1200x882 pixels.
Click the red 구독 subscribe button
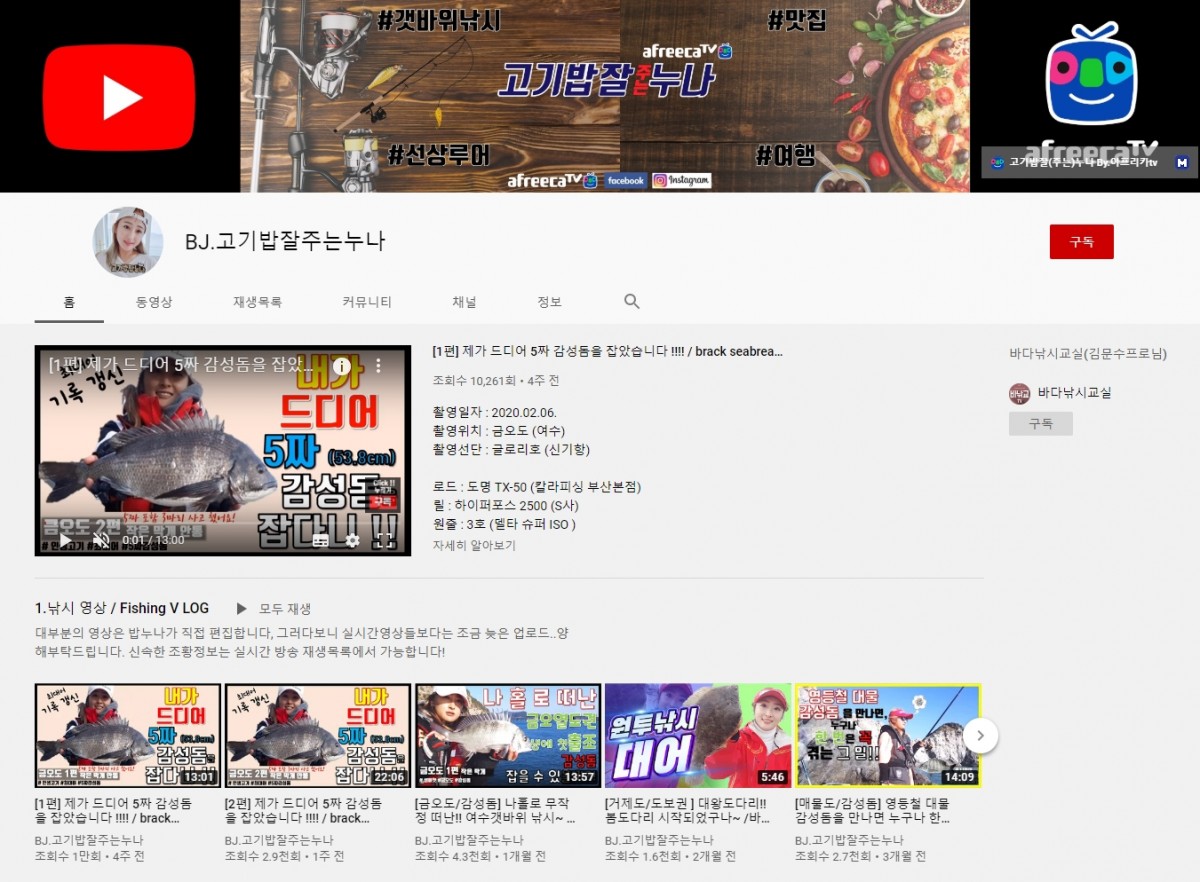pos(1081,242)
